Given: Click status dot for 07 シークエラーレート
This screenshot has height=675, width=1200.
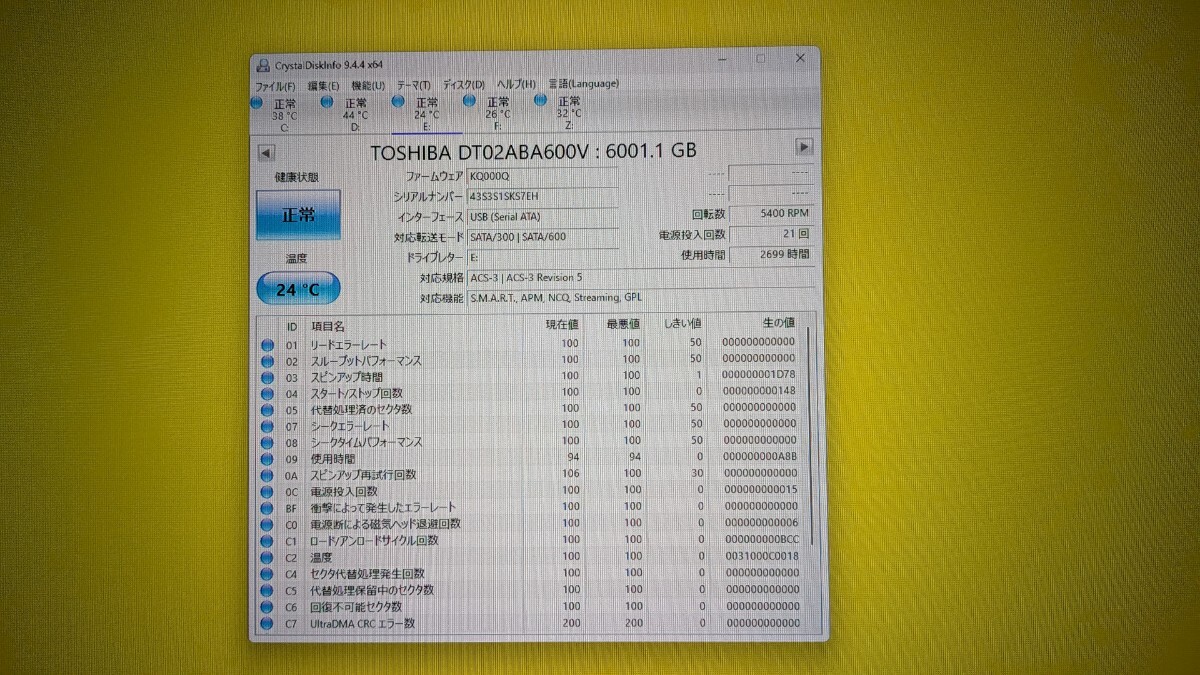Looking at the screenshot, I should point(267,426).
